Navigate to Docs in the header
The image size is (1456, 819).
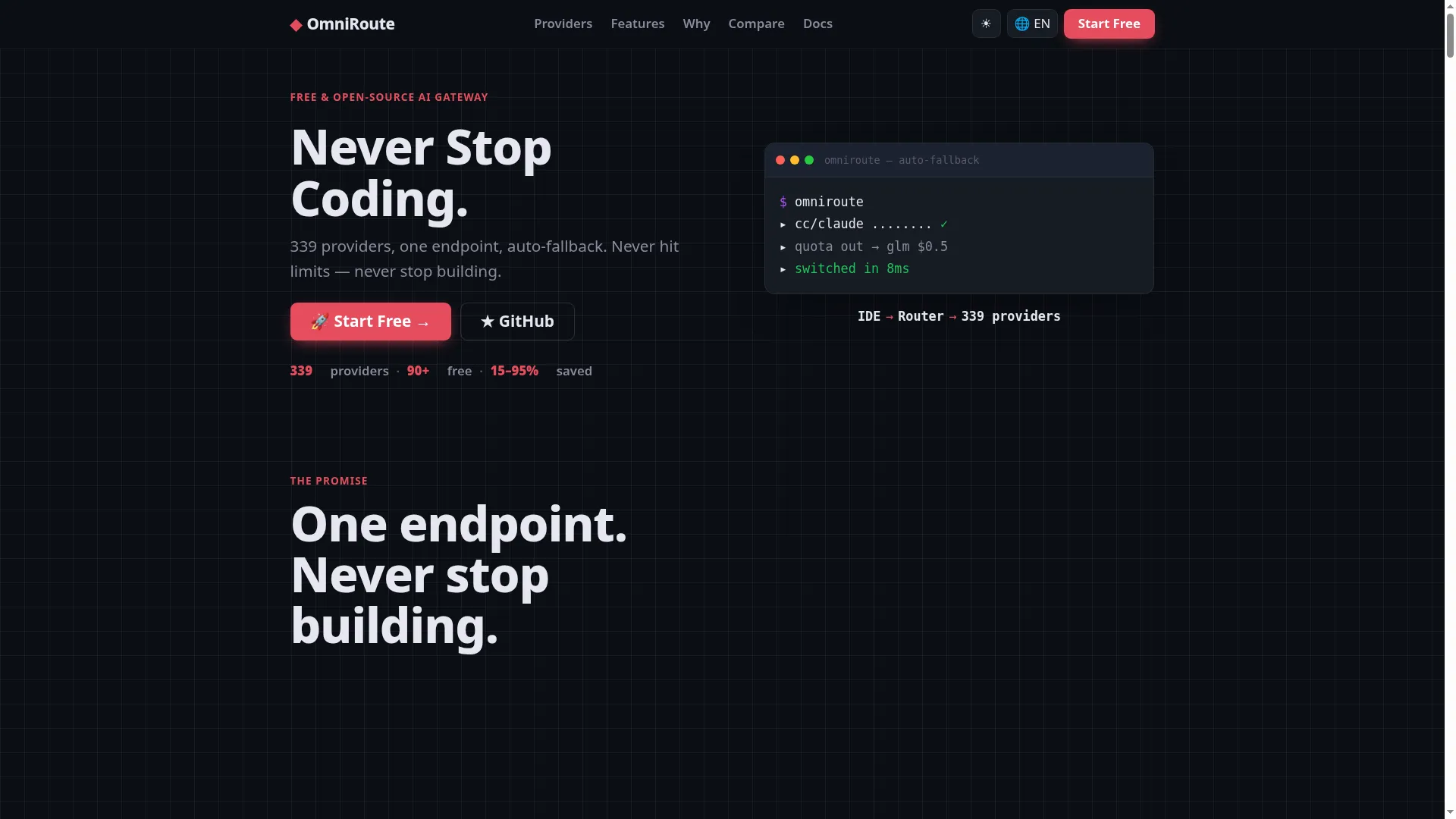tap(817, 24)
